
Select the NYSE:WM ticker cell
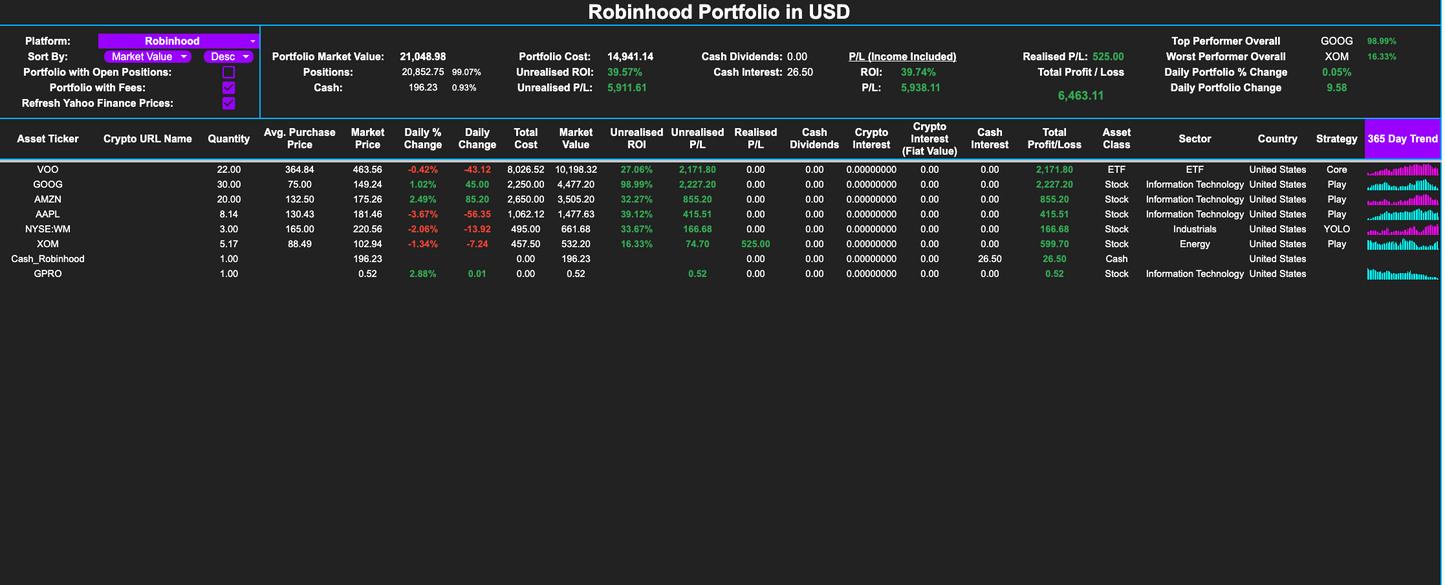[48, 229]
